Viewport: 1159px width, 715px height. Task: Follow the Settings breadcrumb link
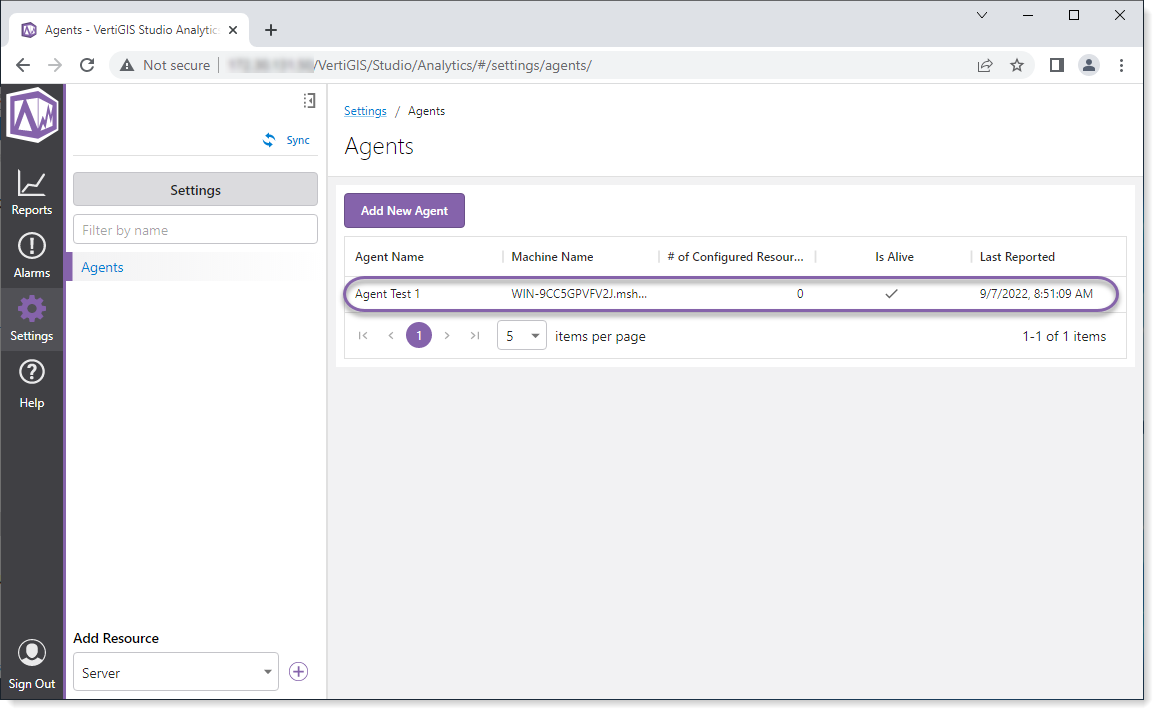click(x=365, y=111)
